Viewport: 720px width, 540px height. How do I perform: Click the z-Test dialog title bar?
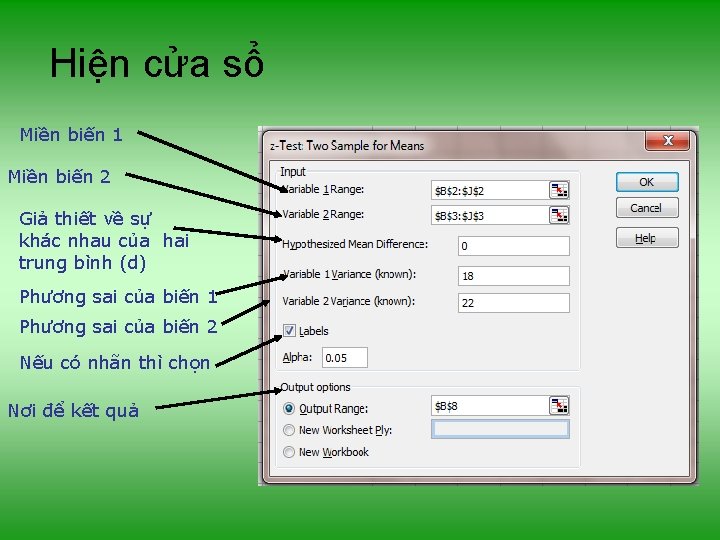(x=455, y=146)
